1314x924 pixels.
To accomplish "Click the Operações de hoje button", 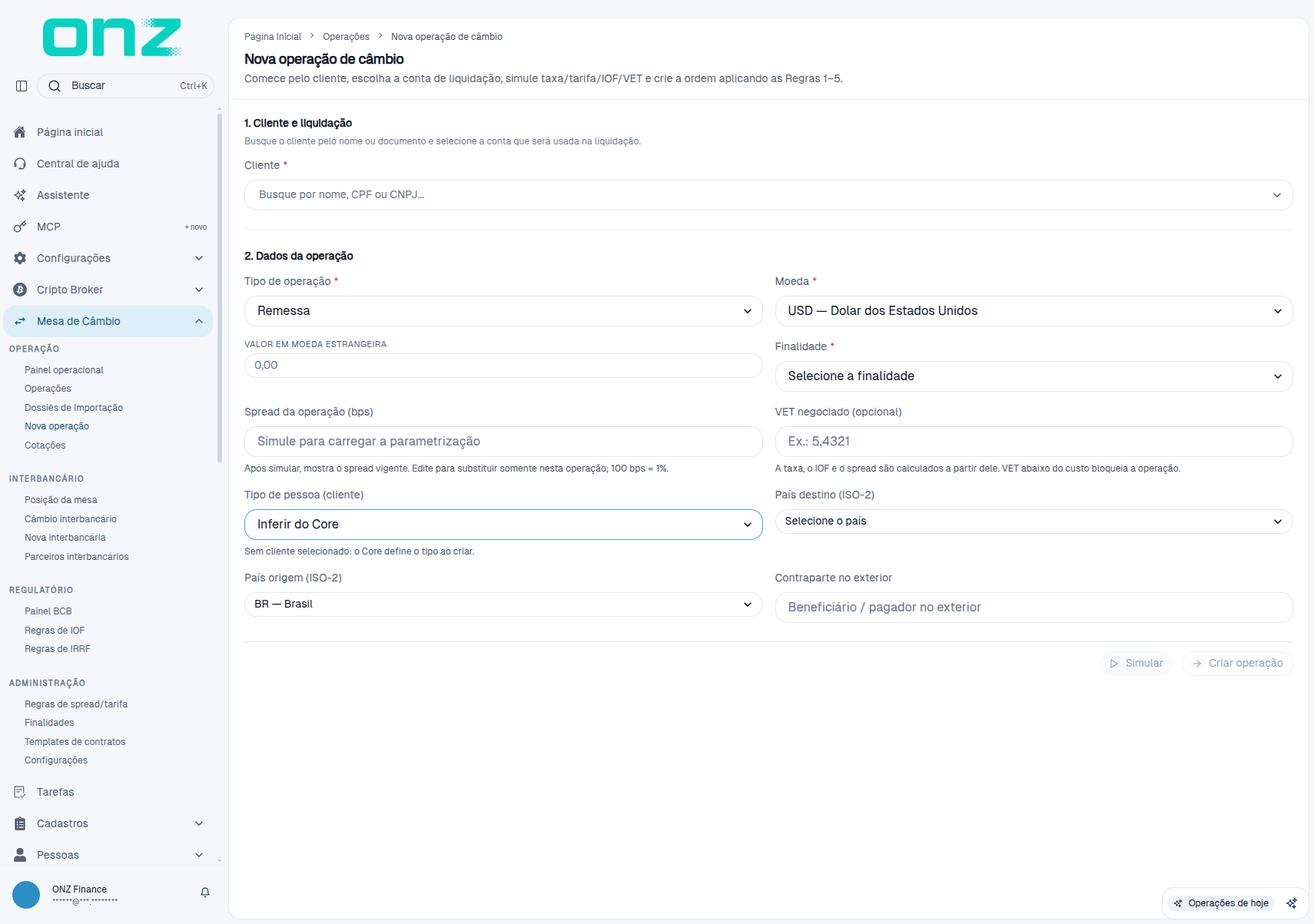I will click(x=1221, y=903).
